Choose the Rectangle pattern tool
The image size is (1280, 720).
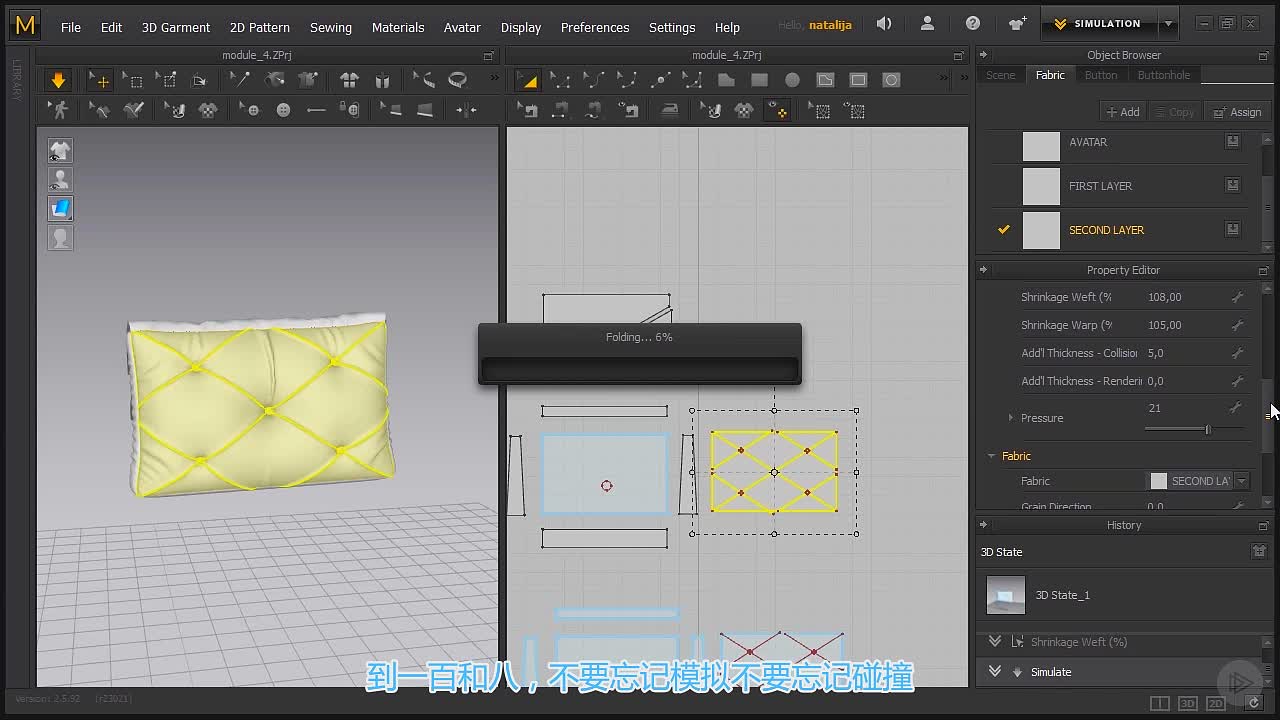[759, 80]
